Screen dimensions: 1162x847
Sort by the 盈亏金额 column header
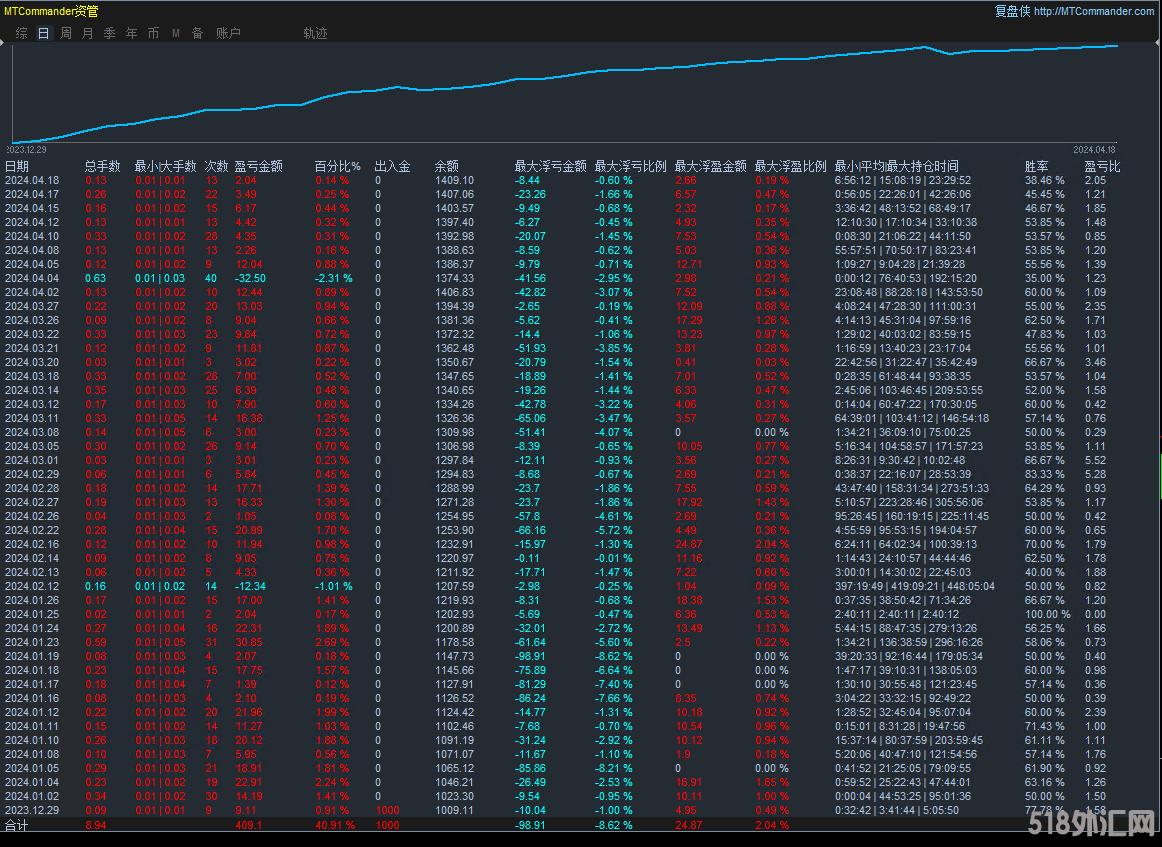tap(258, 166)
